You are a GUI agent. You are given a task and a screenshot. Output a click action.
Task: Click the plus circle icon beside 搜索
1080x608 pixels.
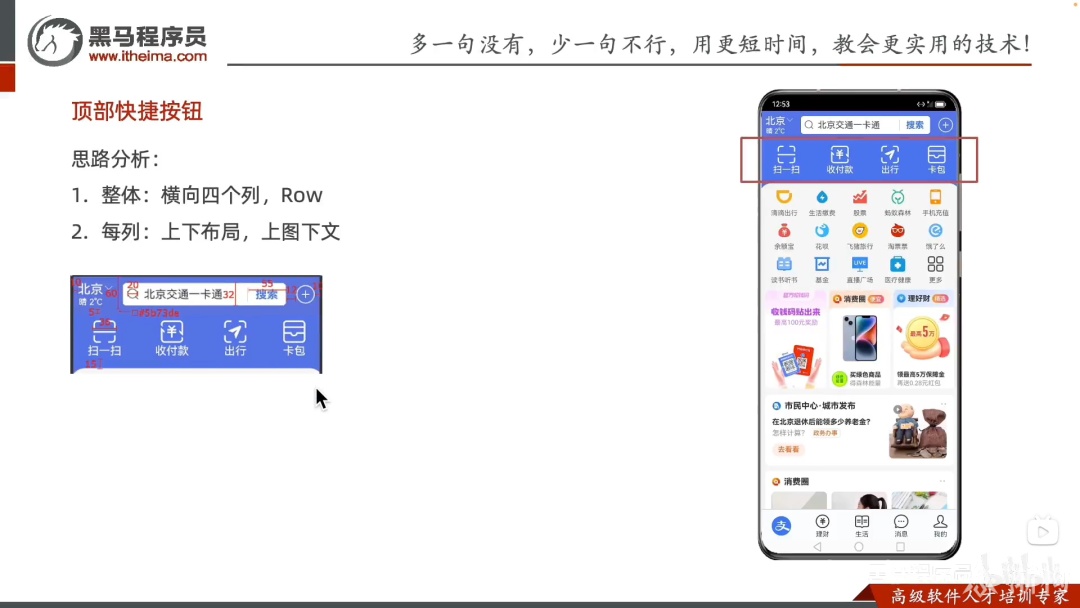coord(946,125)
